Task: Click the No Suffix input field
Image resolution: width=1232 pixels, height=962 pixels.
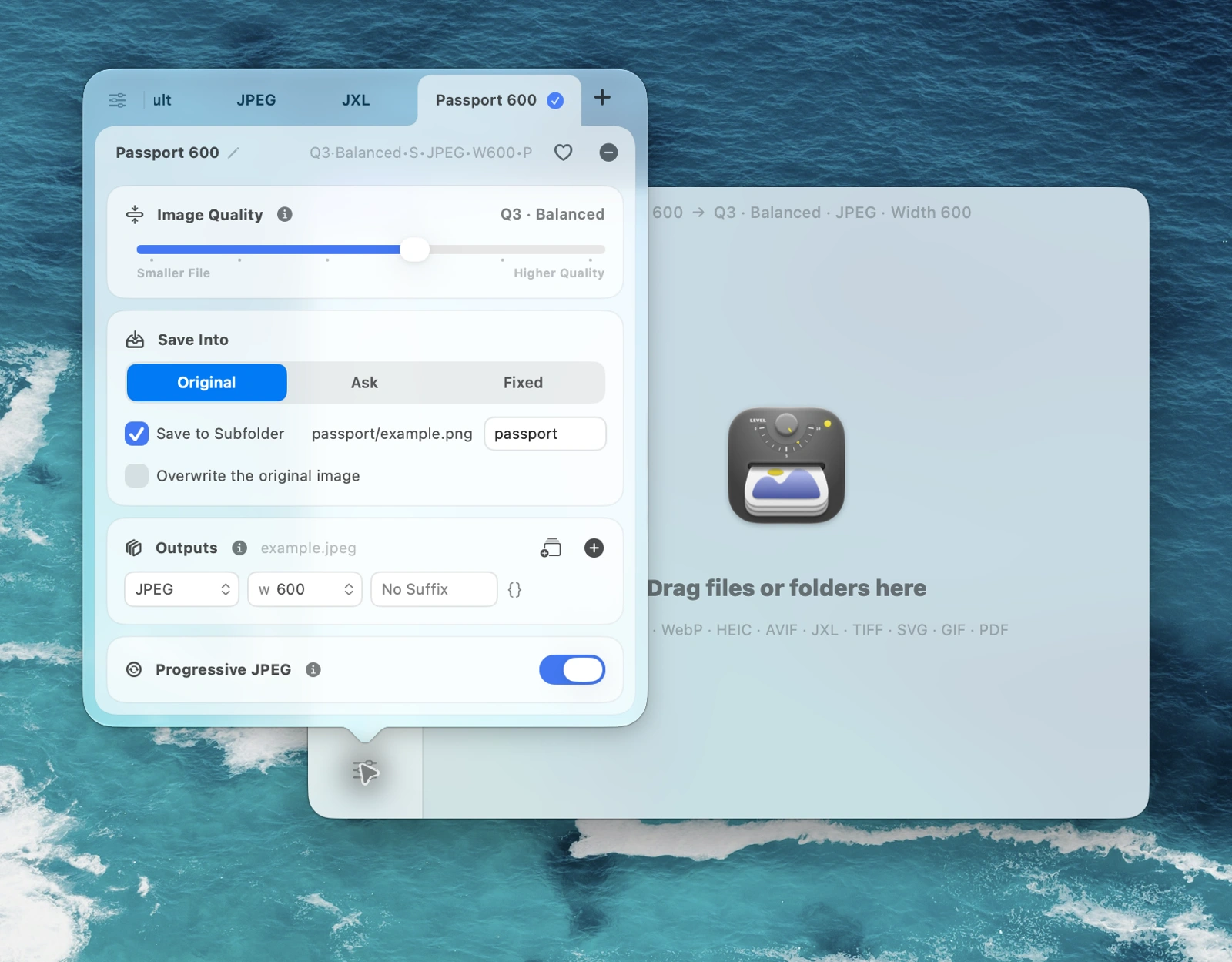Action: [x=434, y=589]
